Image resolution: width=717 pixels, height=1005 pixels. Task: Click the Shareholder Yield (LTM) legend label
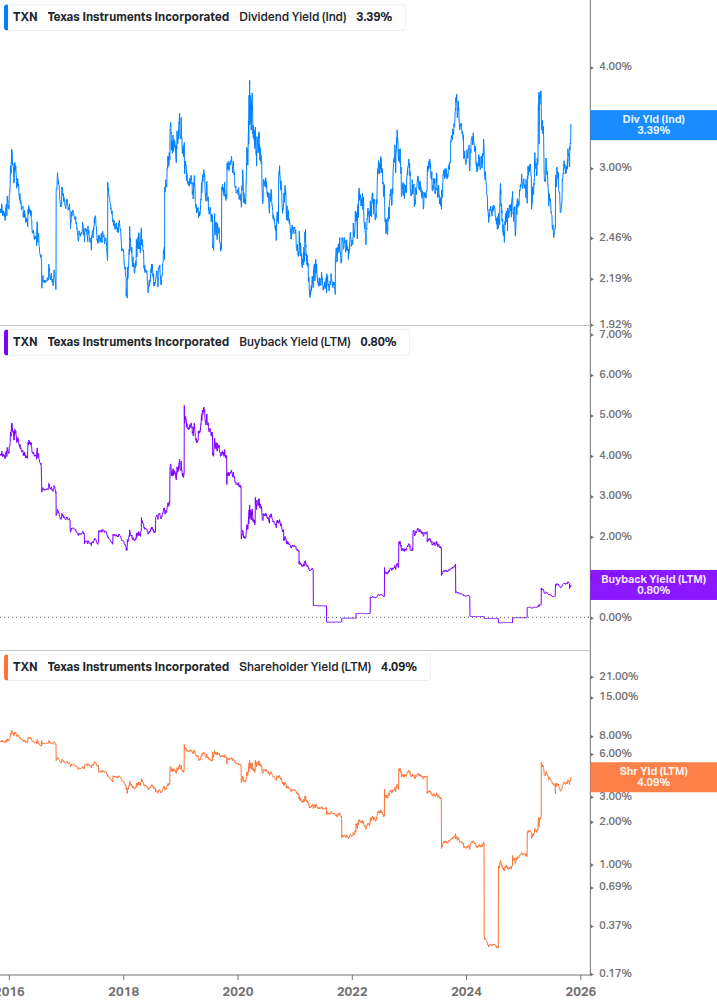[x=305, y=667]
